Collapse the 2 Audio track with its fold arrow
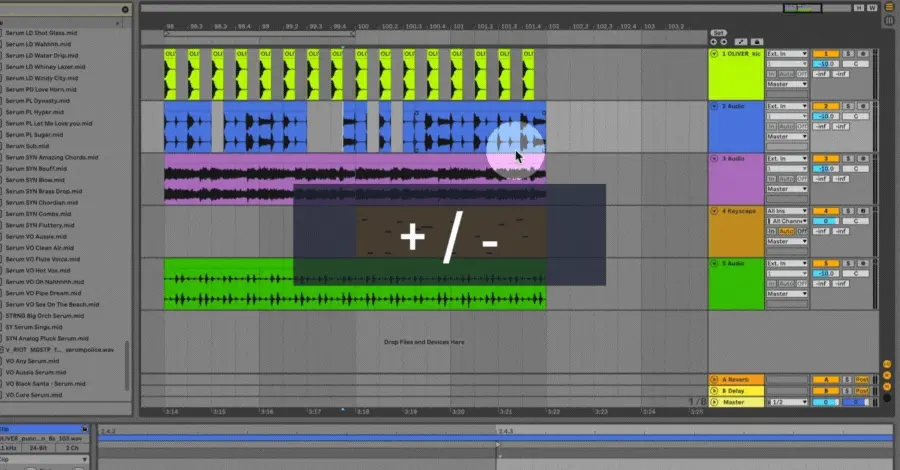This screenshot has height=470, width=900. (714, 106)
